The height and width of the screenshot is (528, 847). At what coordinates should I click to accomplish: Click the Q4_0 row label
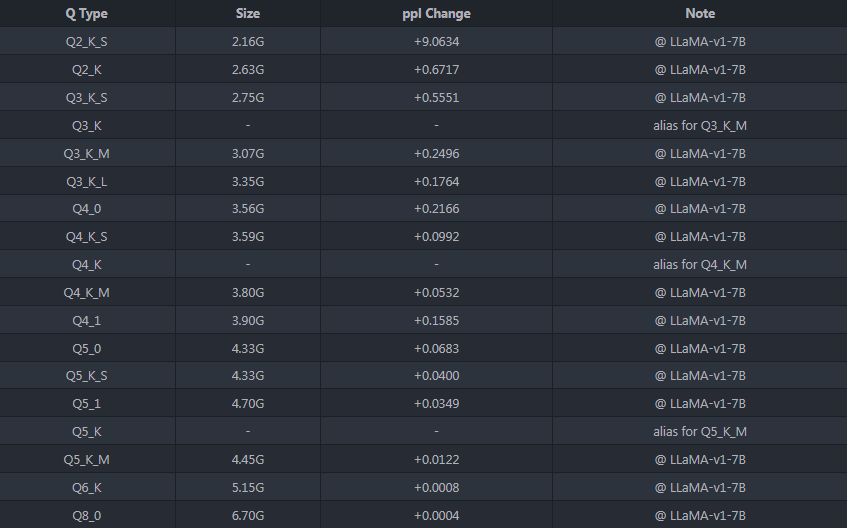[87, 209]
